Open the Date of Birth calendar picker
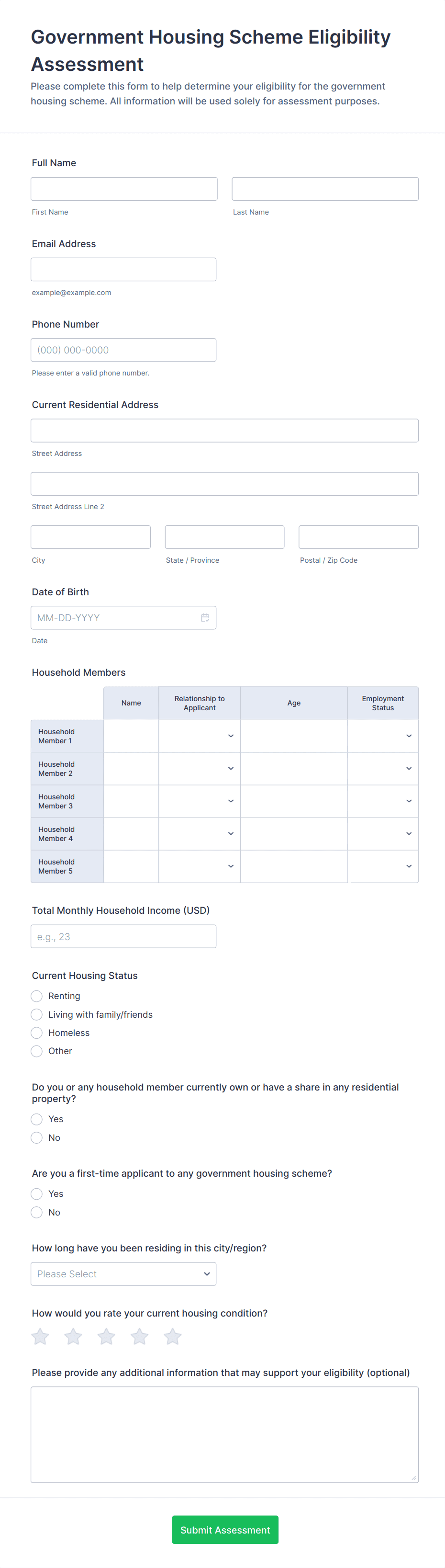Viewport: 445px width, 1568px height. click(x=205, y=617)
